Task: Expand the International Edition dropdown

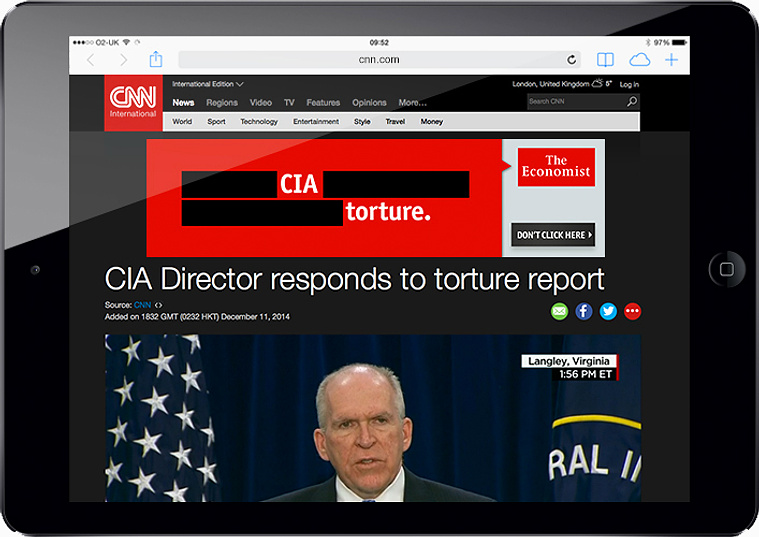Action: (x=208, y=84)
